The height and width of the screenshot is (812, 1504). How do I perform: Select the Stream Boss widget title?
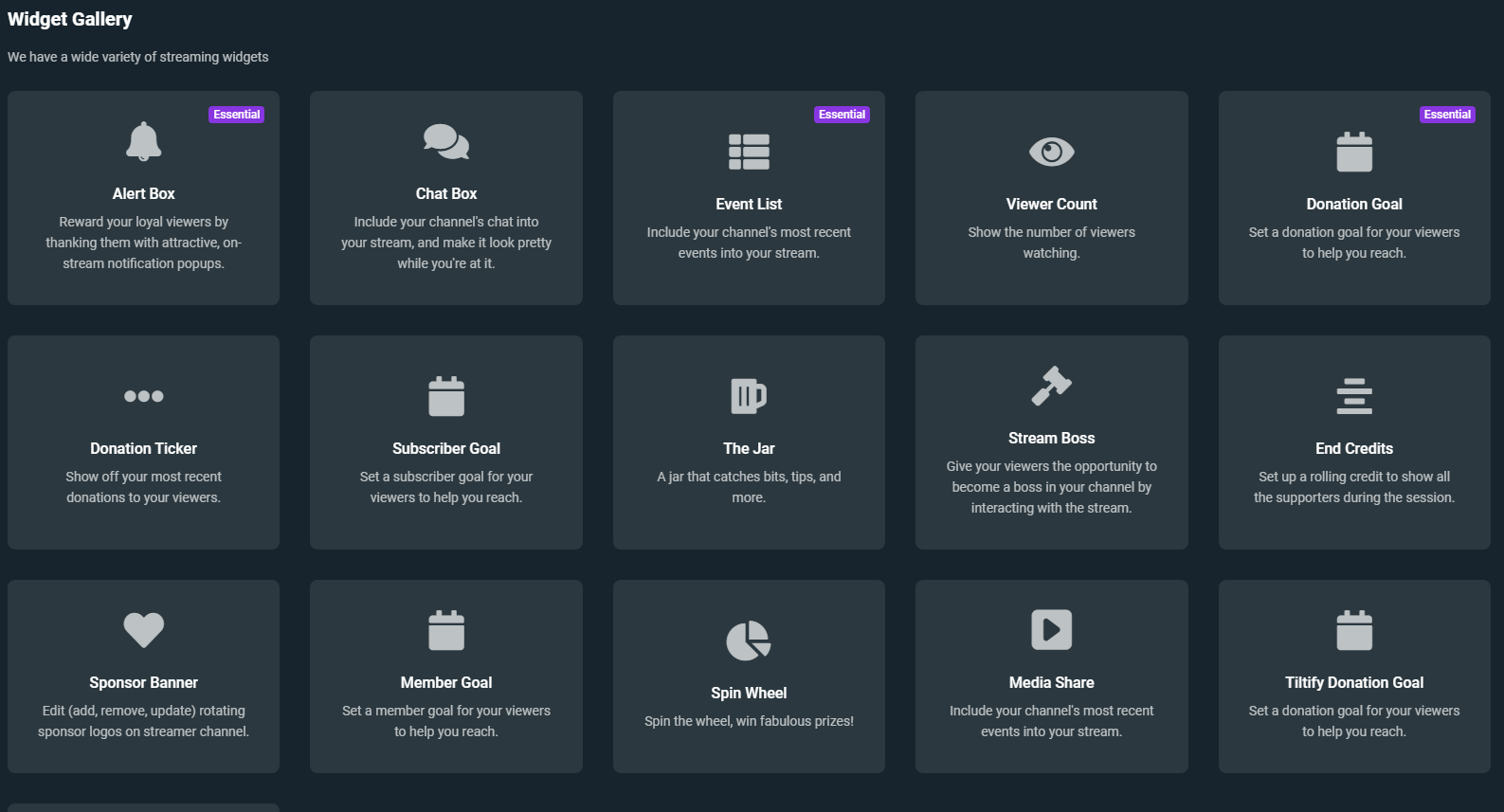[x=1051, y=438]
